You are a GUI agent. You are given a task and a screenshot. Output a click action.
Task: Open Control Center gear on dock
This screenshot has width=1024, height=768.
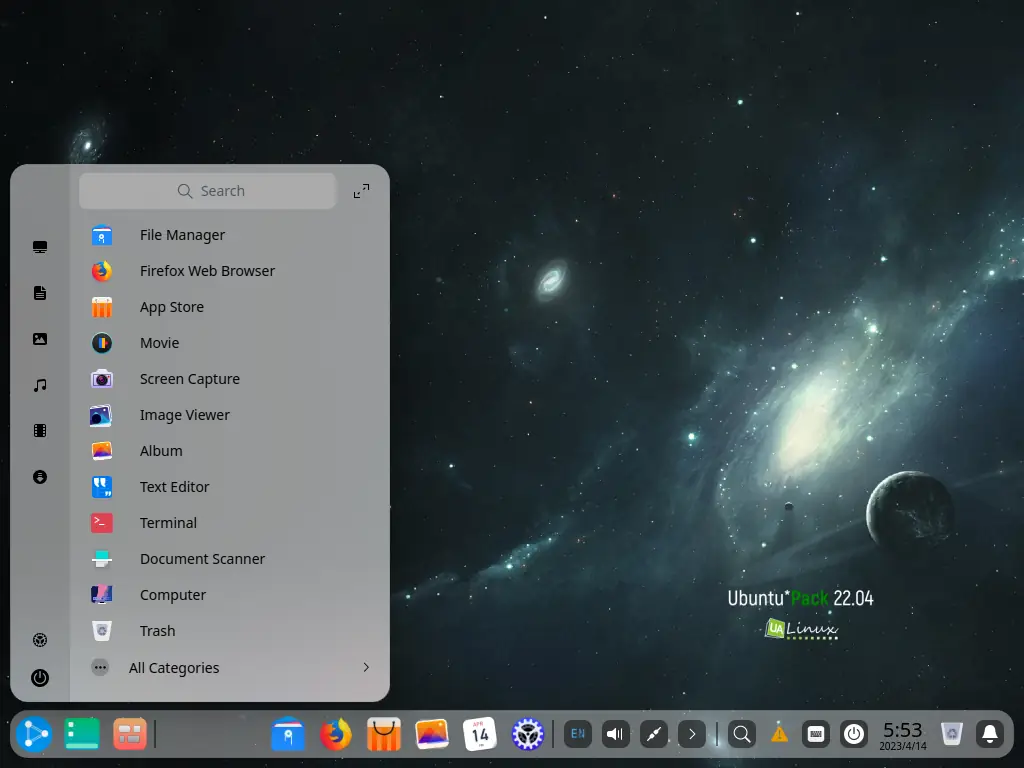pyautogui.click(x=528, y=734)
